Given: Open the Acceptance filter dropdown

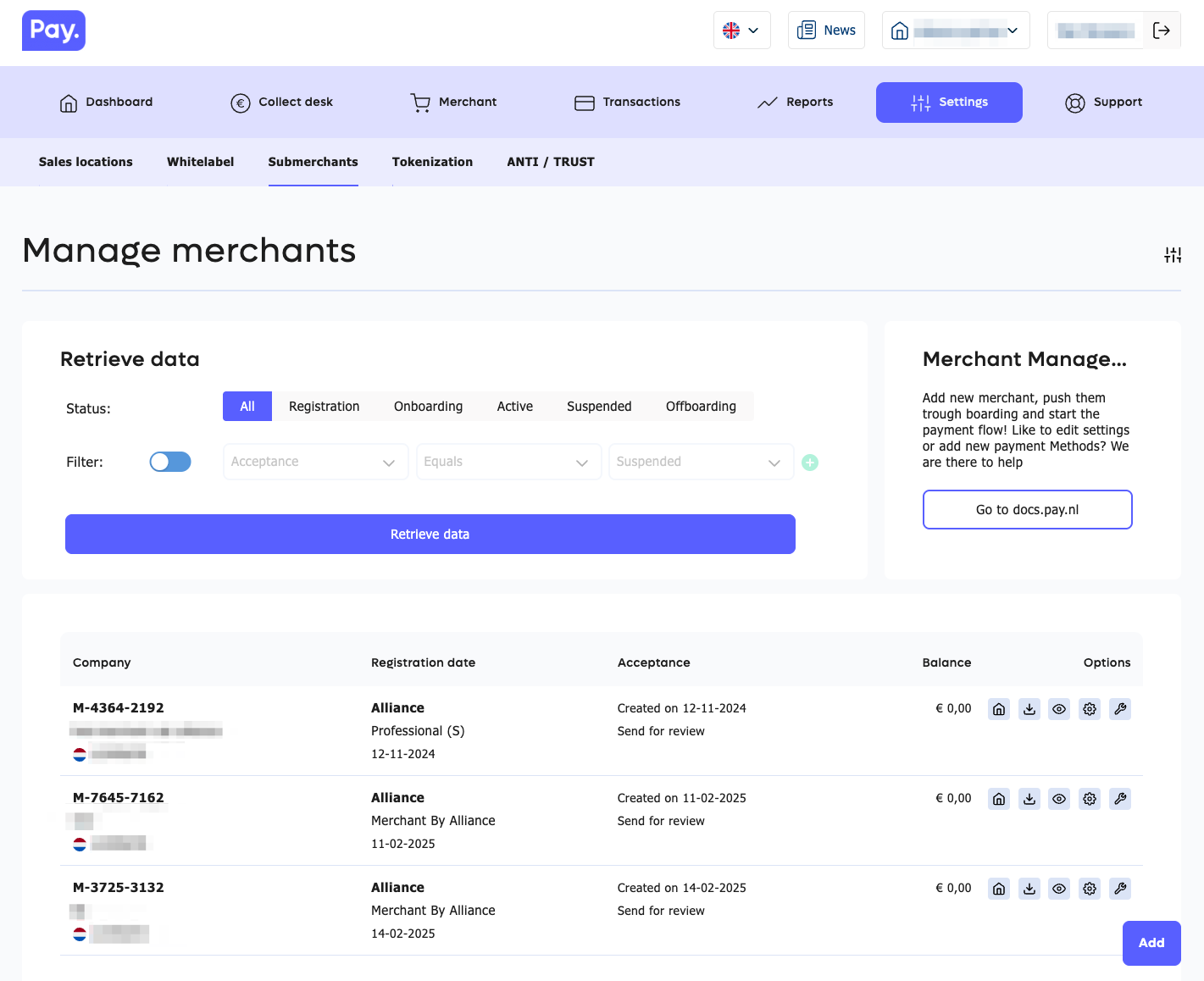Looking at the screenshot, I should [316, 462].
